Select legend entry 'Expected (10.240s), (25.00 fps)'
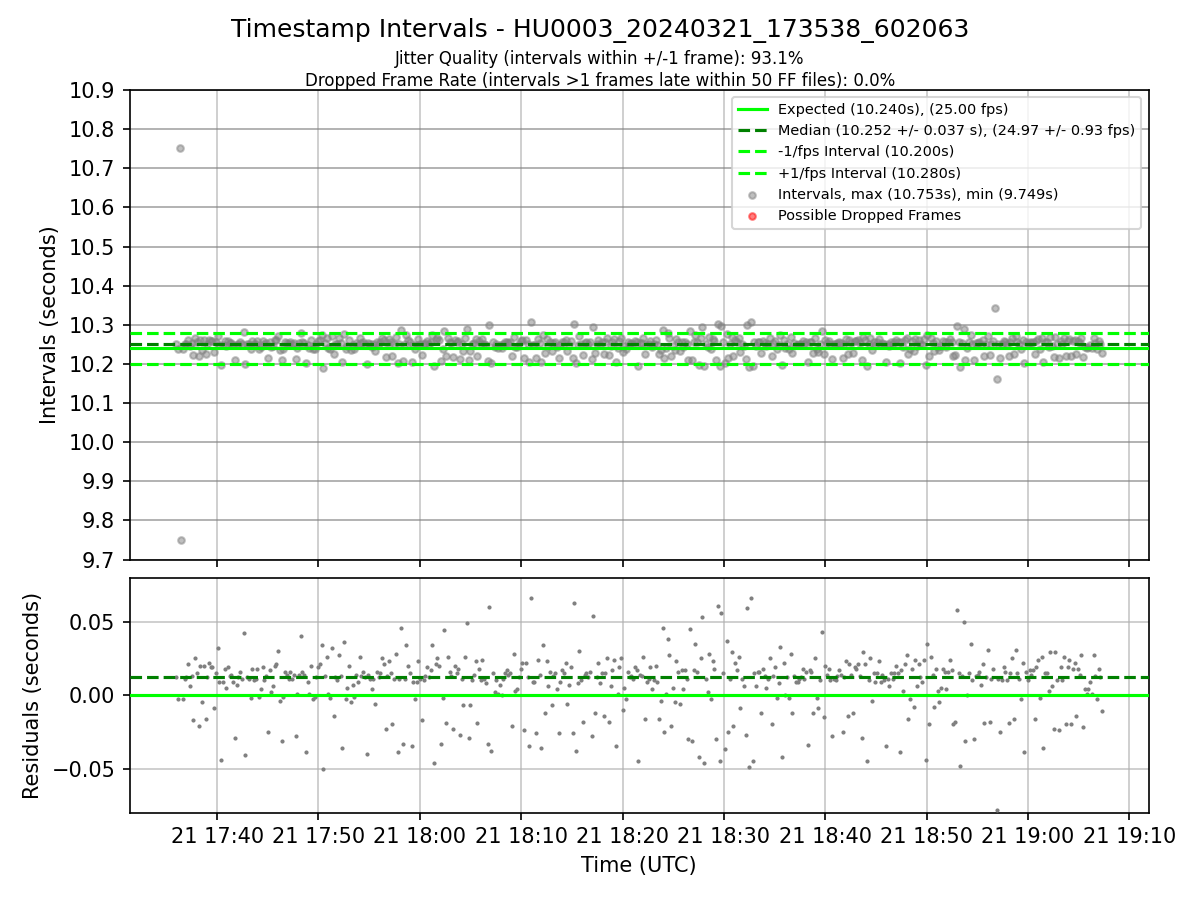This screenshot has width=1200, height=900. click(892, 109)
